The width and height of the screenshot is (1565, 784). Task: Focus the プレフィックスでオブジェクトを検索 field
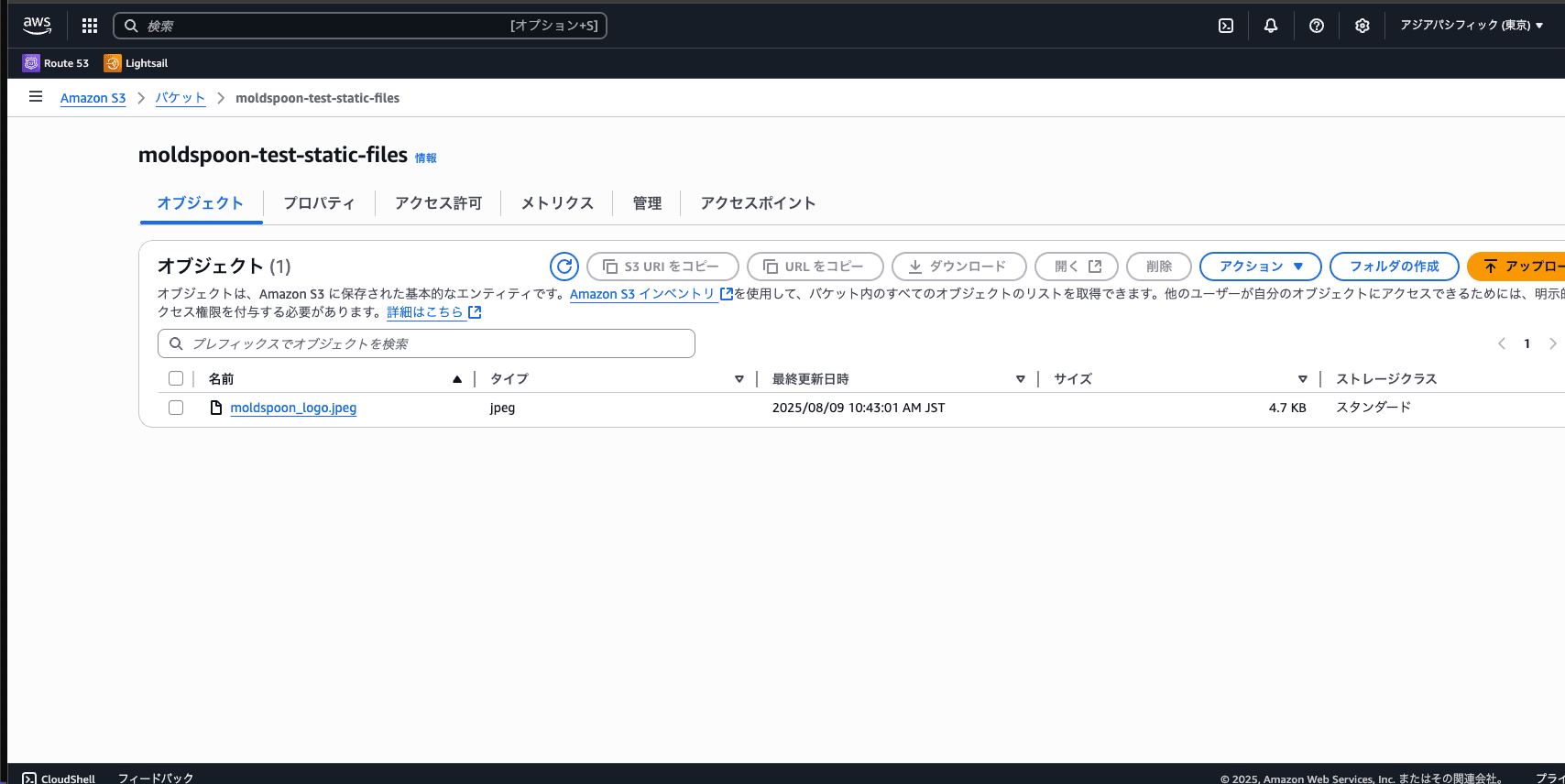[426, 343]
